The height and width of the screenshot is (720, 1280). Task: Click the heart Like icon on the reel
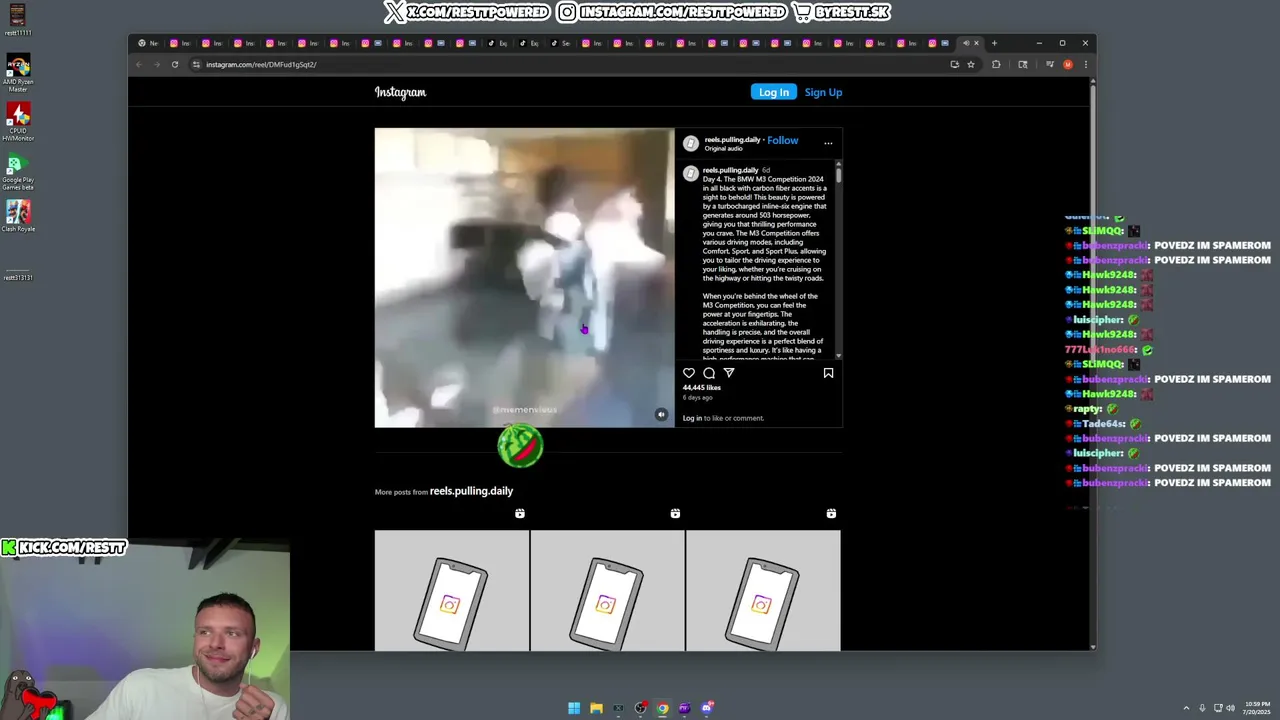point(689,373)
